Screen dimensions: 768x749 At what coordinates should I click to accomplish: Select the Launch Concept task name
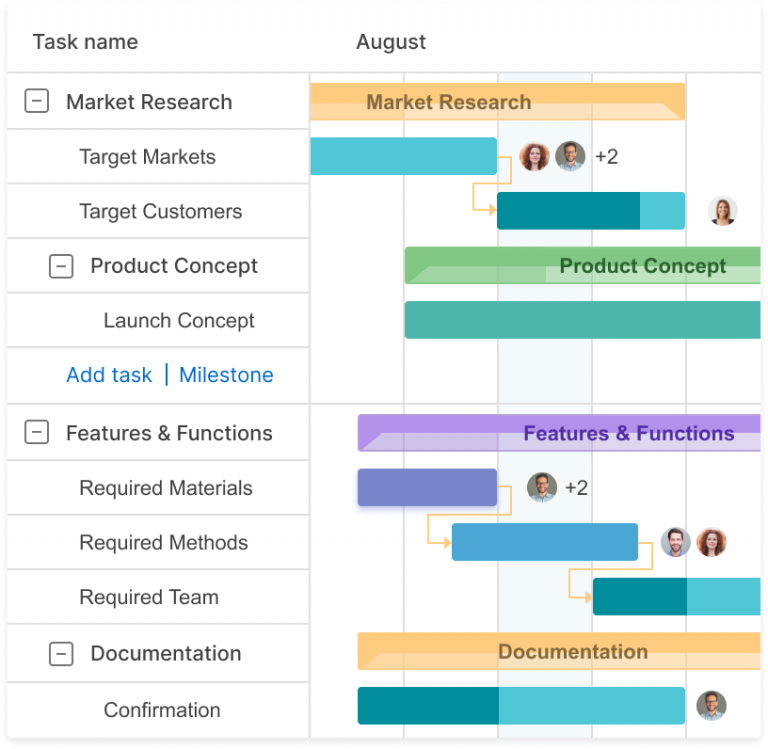(179, 321)
